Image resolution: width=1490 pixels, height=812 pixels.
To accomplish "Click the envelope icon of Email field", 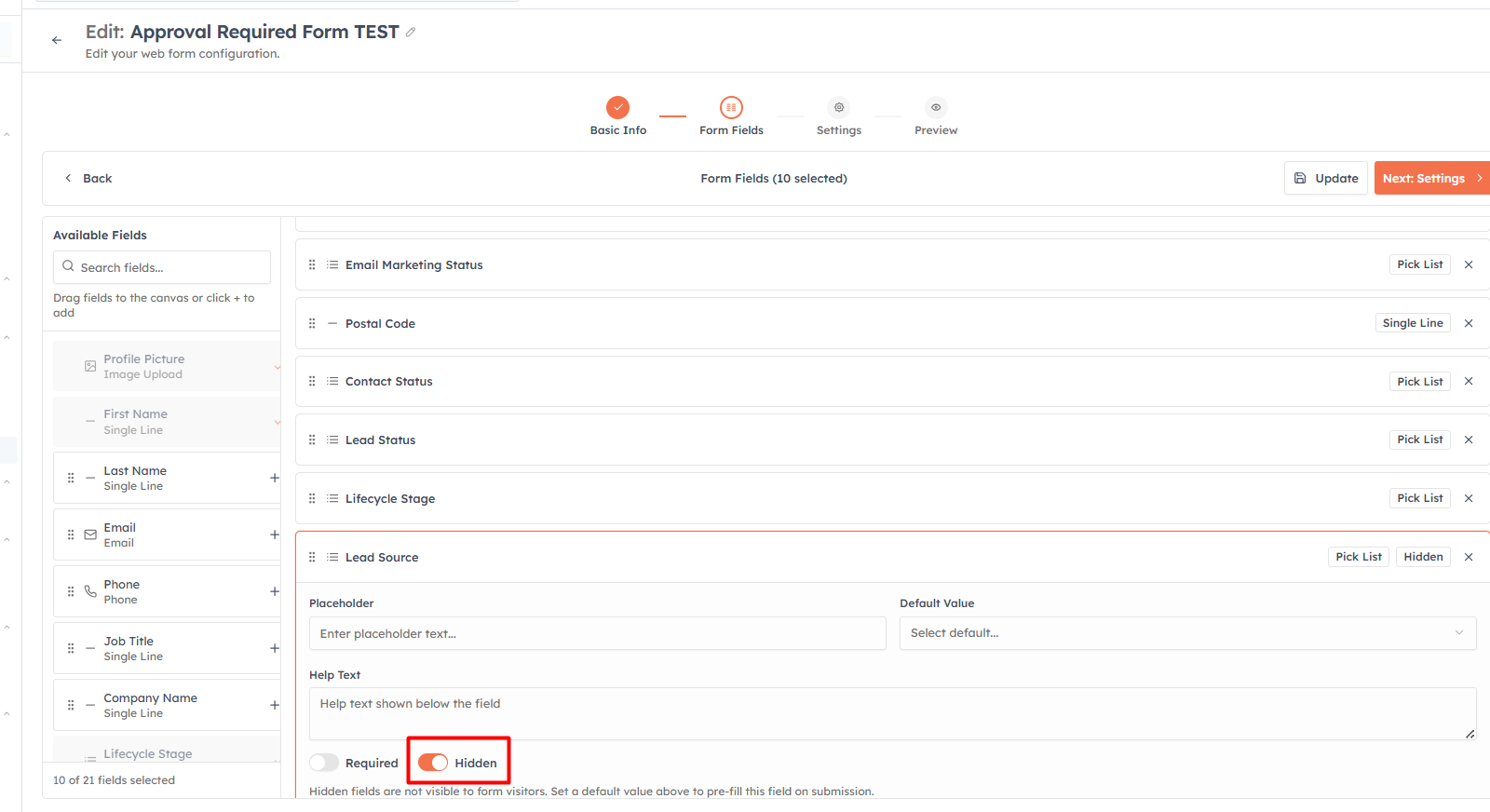I will click(x=90, y=535).
